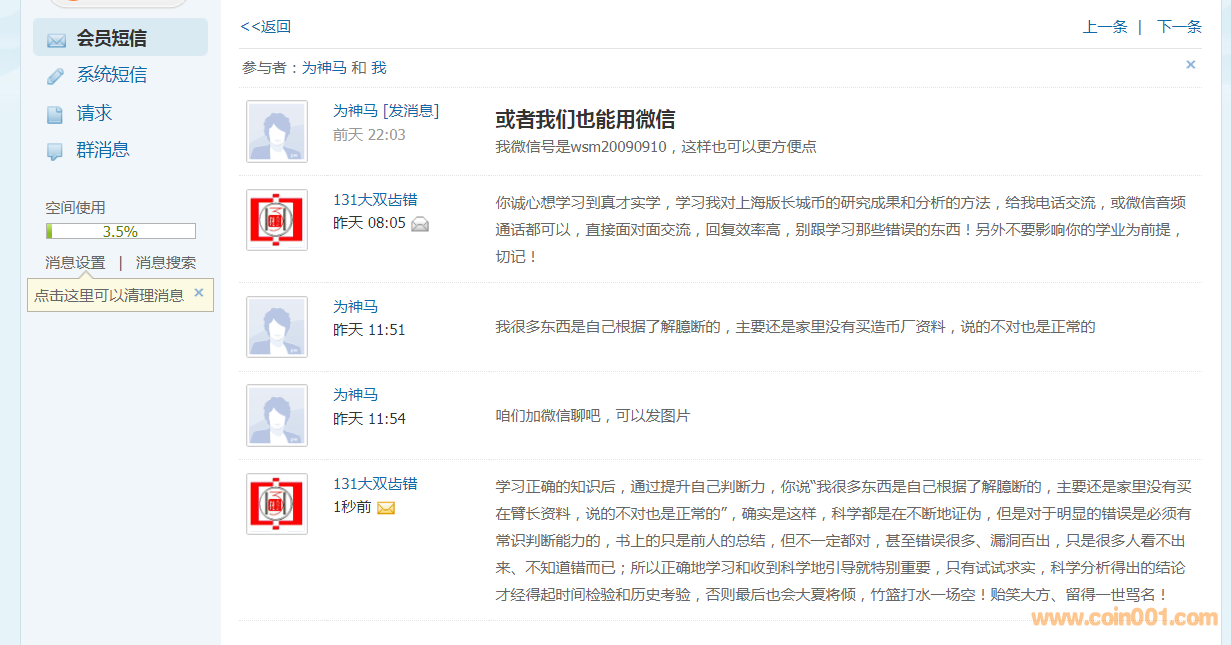1231x645 pixels.
Task: Go back via the <<返回 link
Action: coord(265,27)
